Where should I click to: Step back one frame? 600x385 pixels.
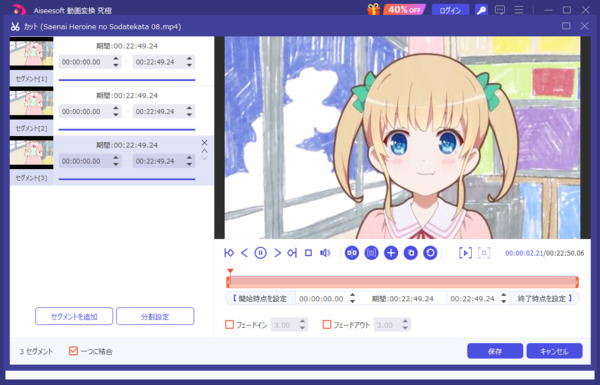(x=245, y=253)
